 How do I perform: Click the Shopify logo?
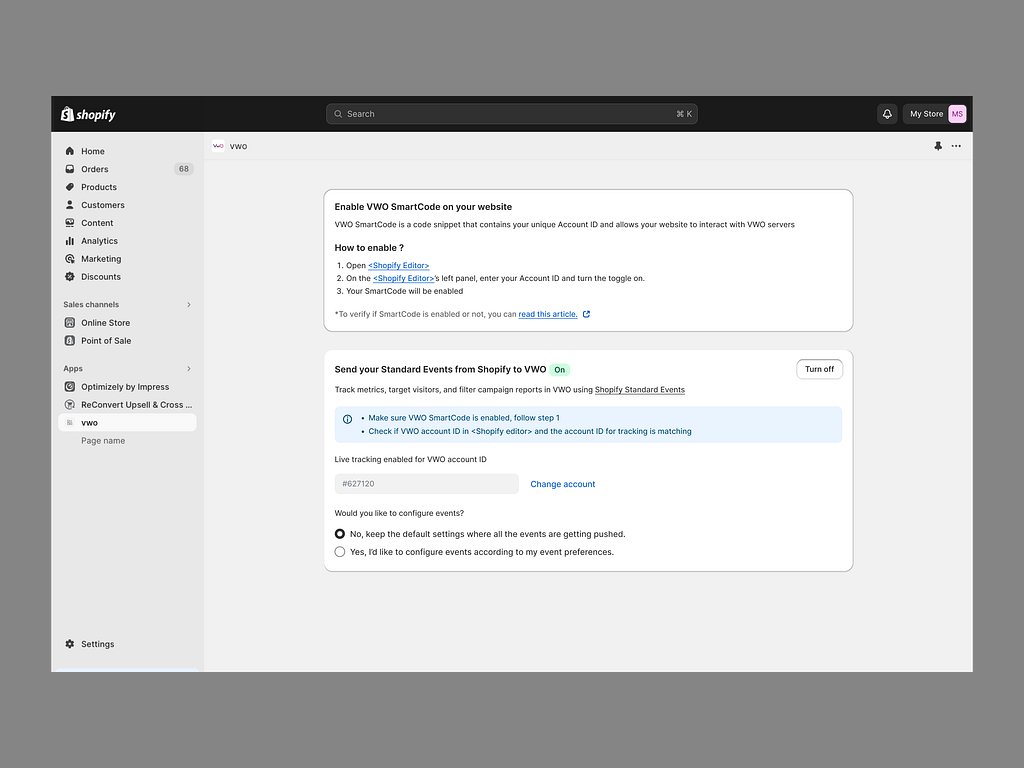tap(88, 114)
